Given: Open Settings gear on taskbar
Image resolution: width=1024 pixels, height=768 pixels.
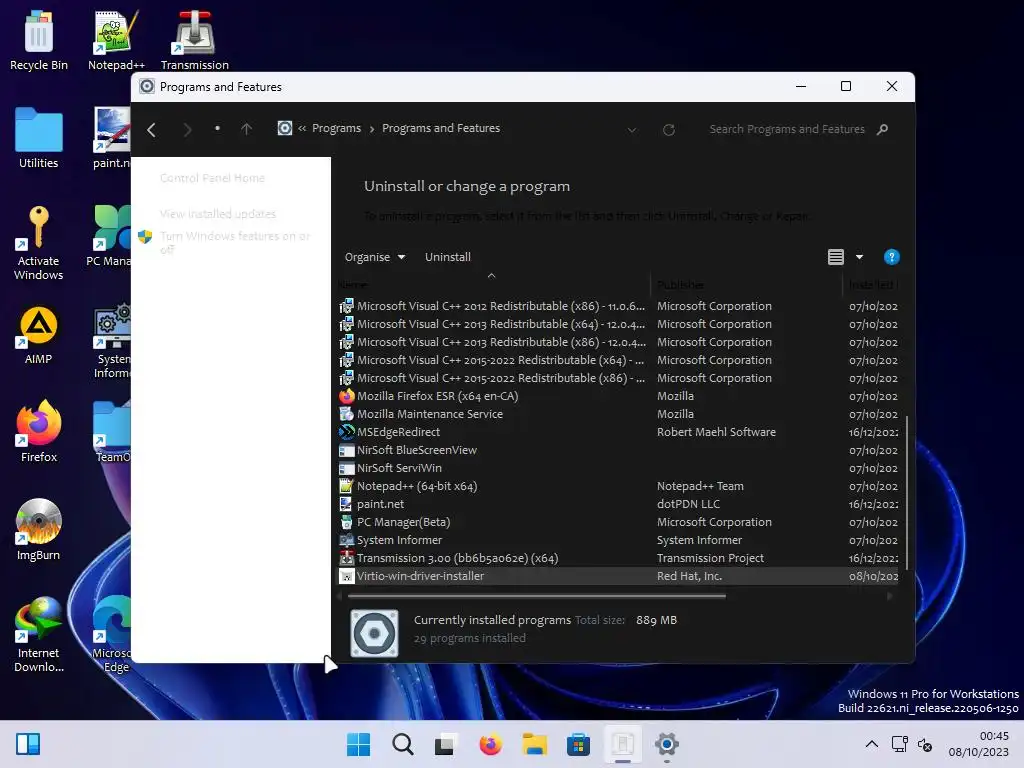Looking at the screenshot, I should (x=666, y=744).
